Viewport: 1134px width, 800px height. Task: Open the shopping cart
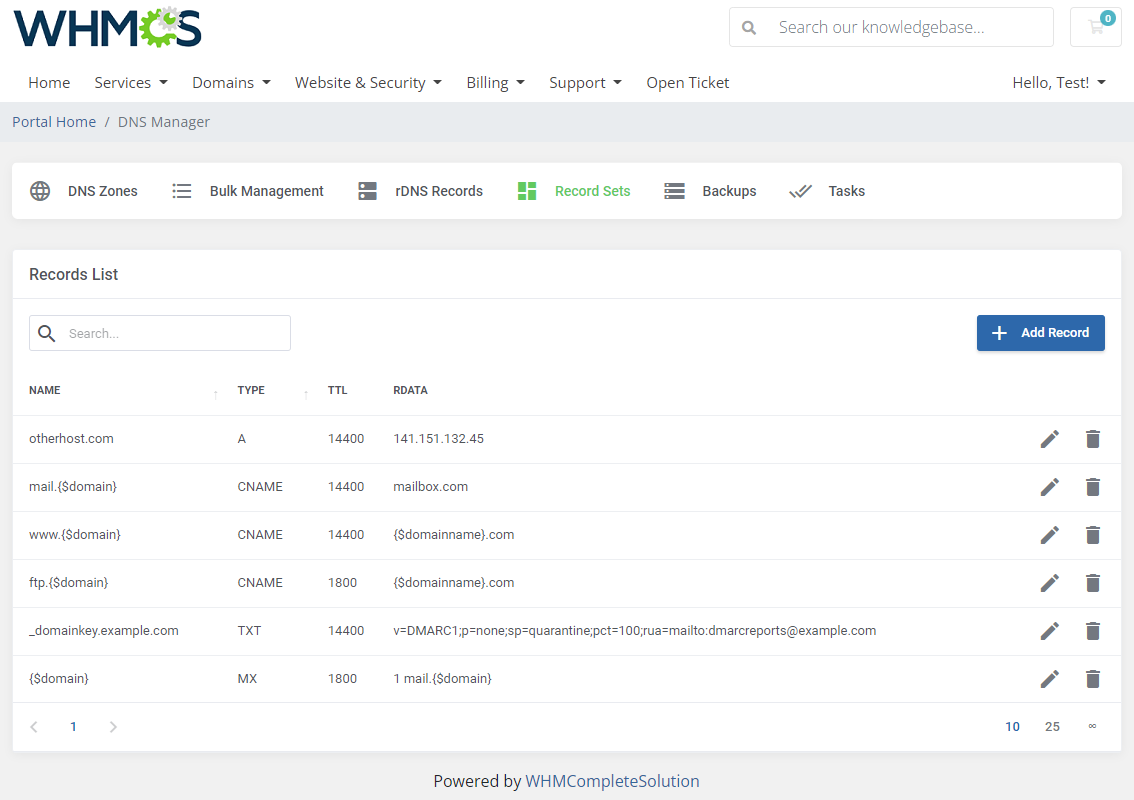[1095, 27]
